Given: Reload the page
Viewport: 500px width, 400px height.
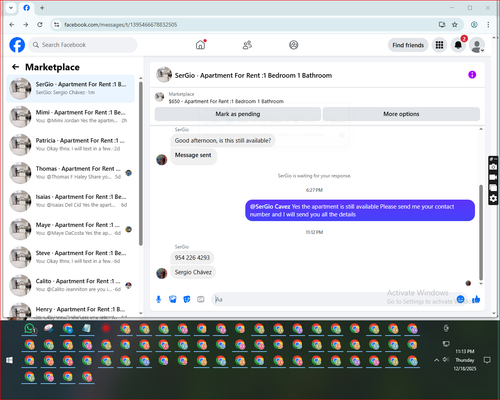Looking at the screenshot, I should tap(40, 25).
